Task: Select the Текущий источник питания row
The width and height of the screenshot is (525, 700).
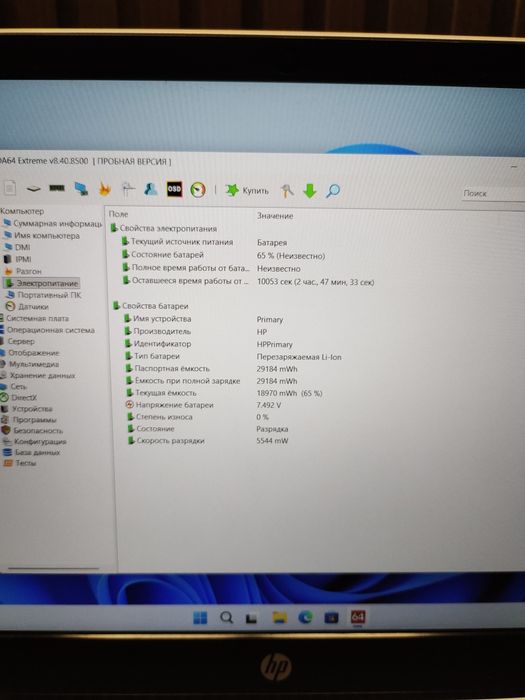Action: [x=177, y=242]
